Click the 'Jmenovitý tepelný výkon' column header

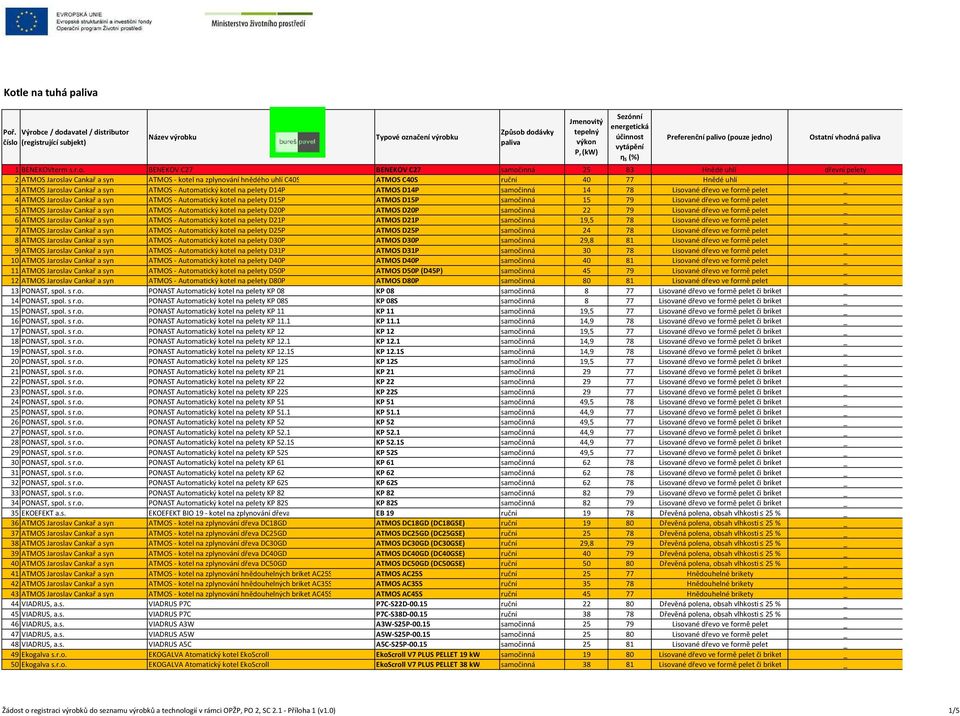(586, 137)
